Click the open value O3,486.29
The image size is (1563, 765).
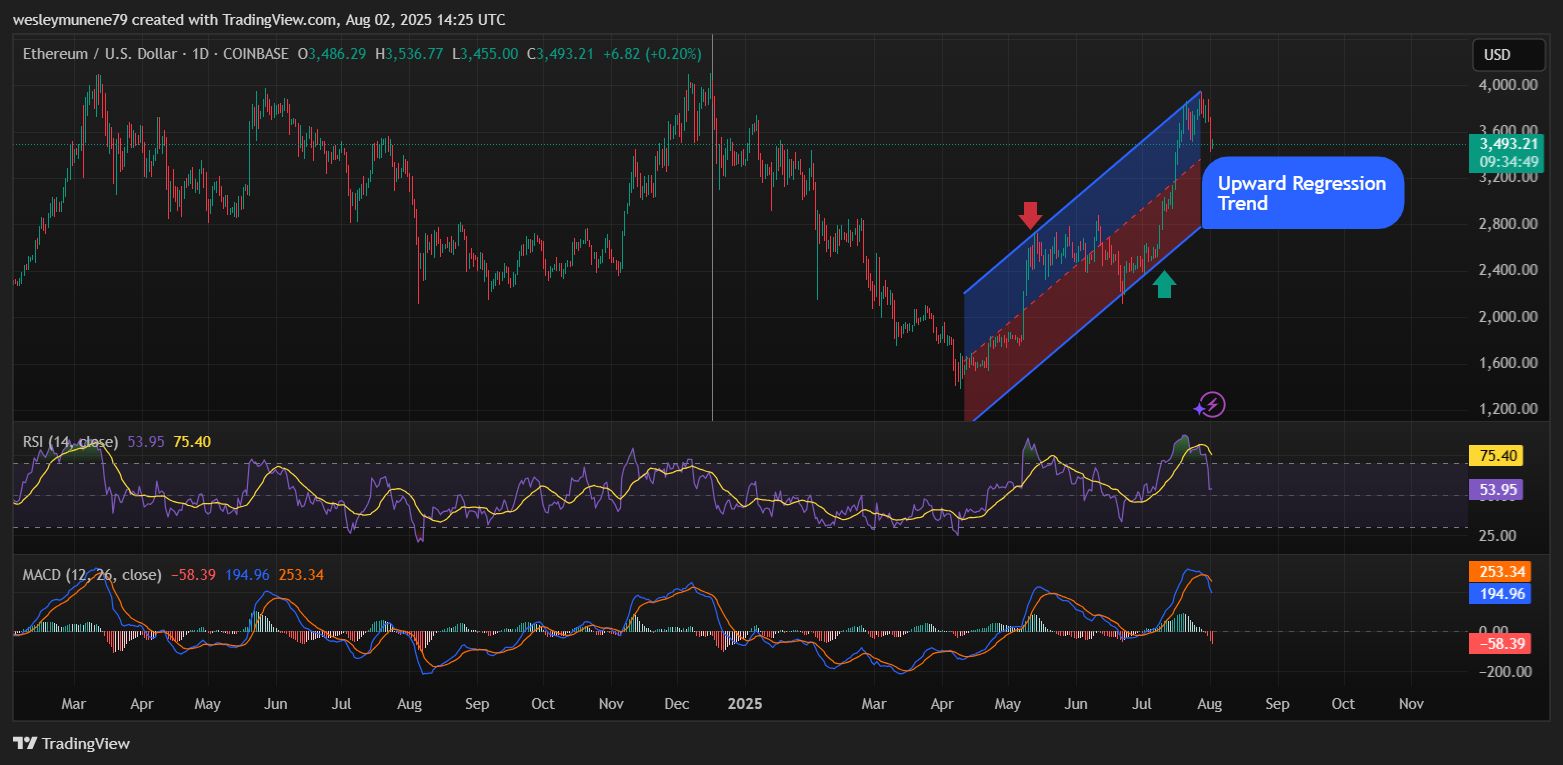pos(333,53)
